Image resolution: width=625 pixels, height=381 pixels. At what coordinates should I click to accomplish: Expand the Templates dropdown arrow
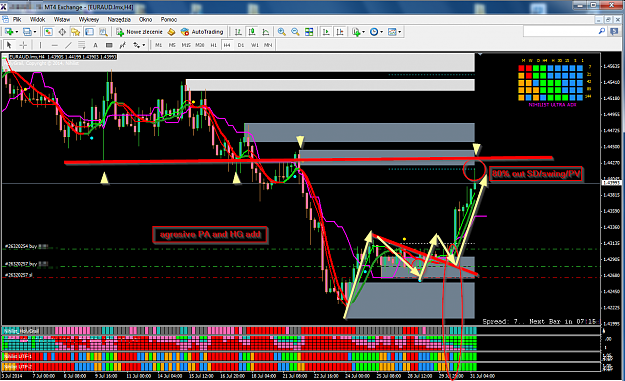pos(399,32)
